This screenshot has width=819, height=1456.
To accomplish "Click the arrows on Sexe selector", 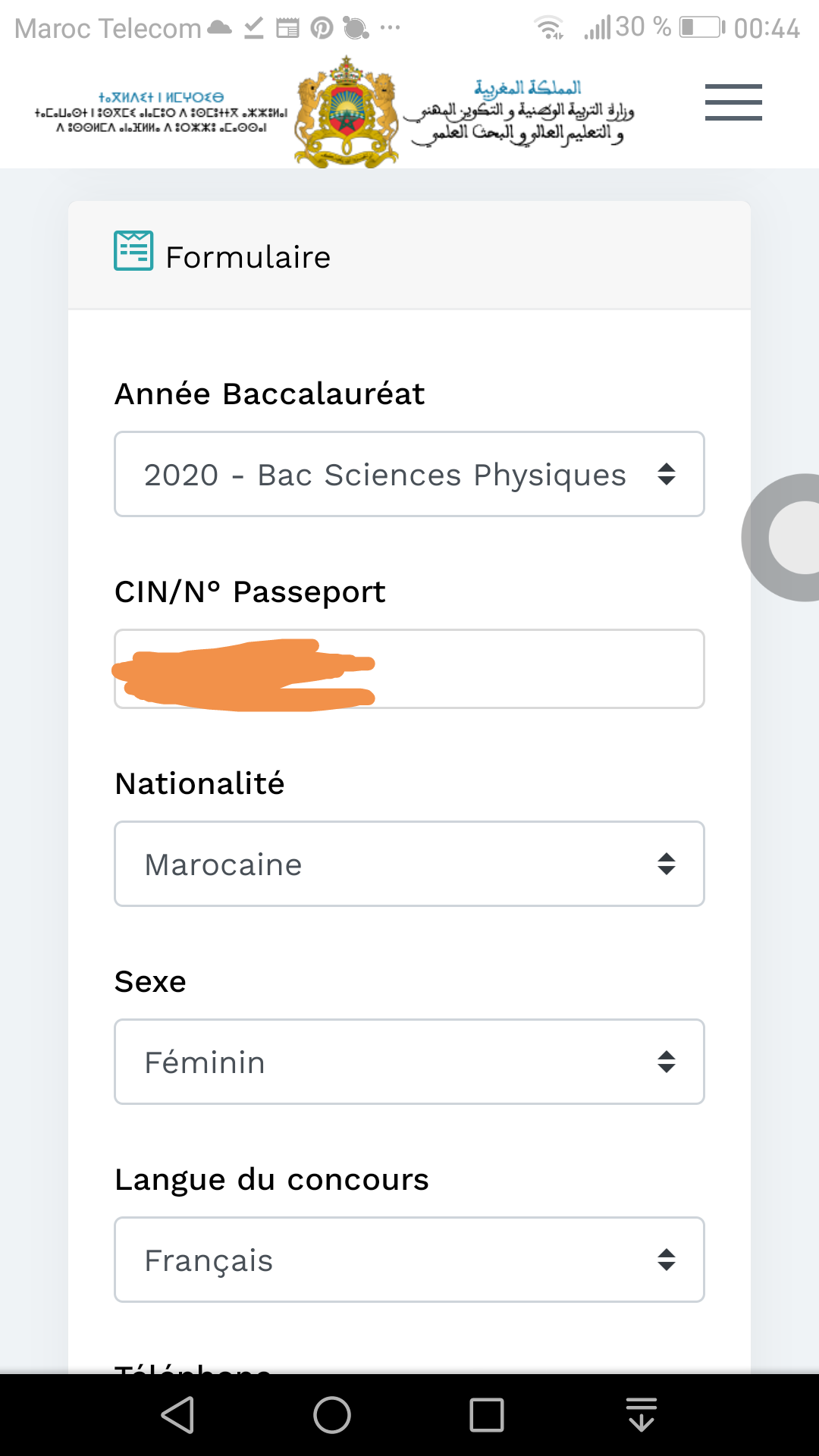I will [x=667, y=1062].
